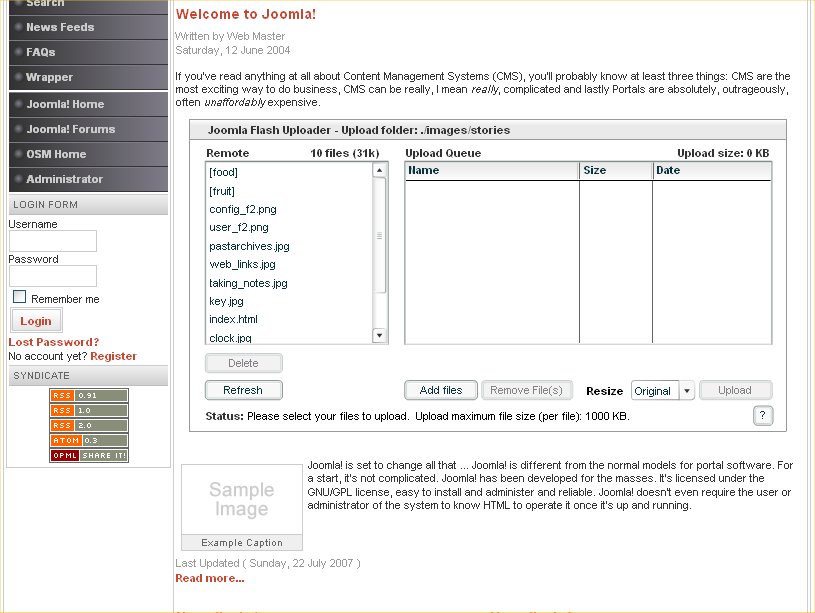Select the [fruit] folder in Remote list
The width and height of the screenshot is (815, 613).
point(288,191)
